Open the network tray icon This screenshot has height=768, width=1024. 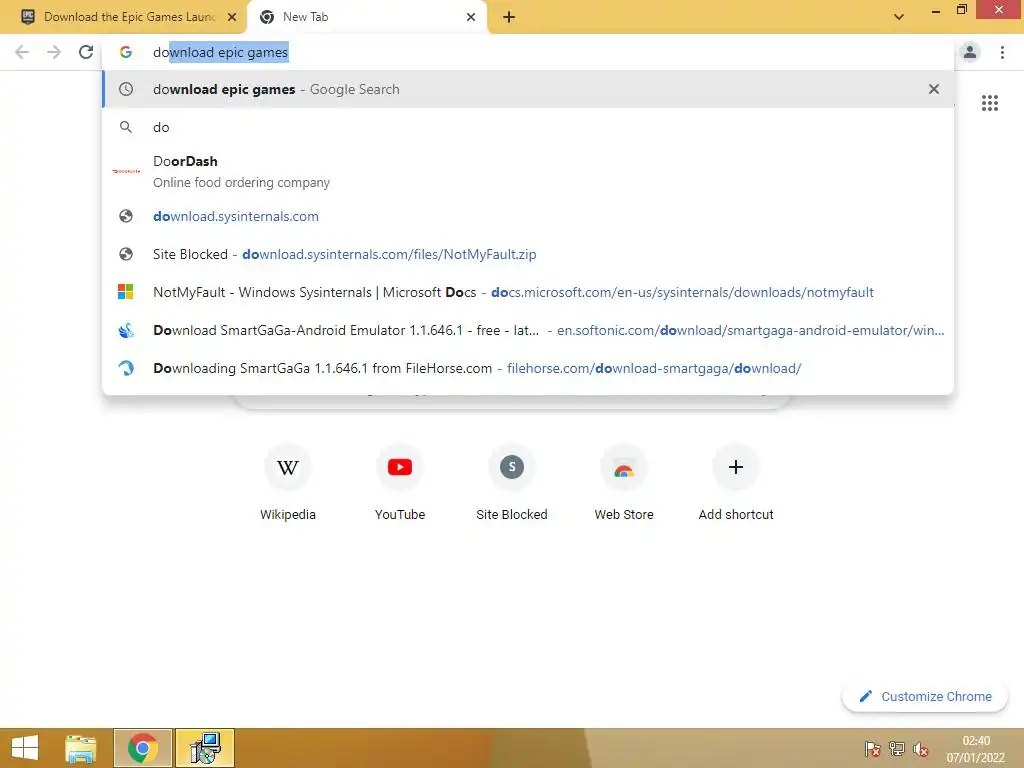(x=897, y=749)
